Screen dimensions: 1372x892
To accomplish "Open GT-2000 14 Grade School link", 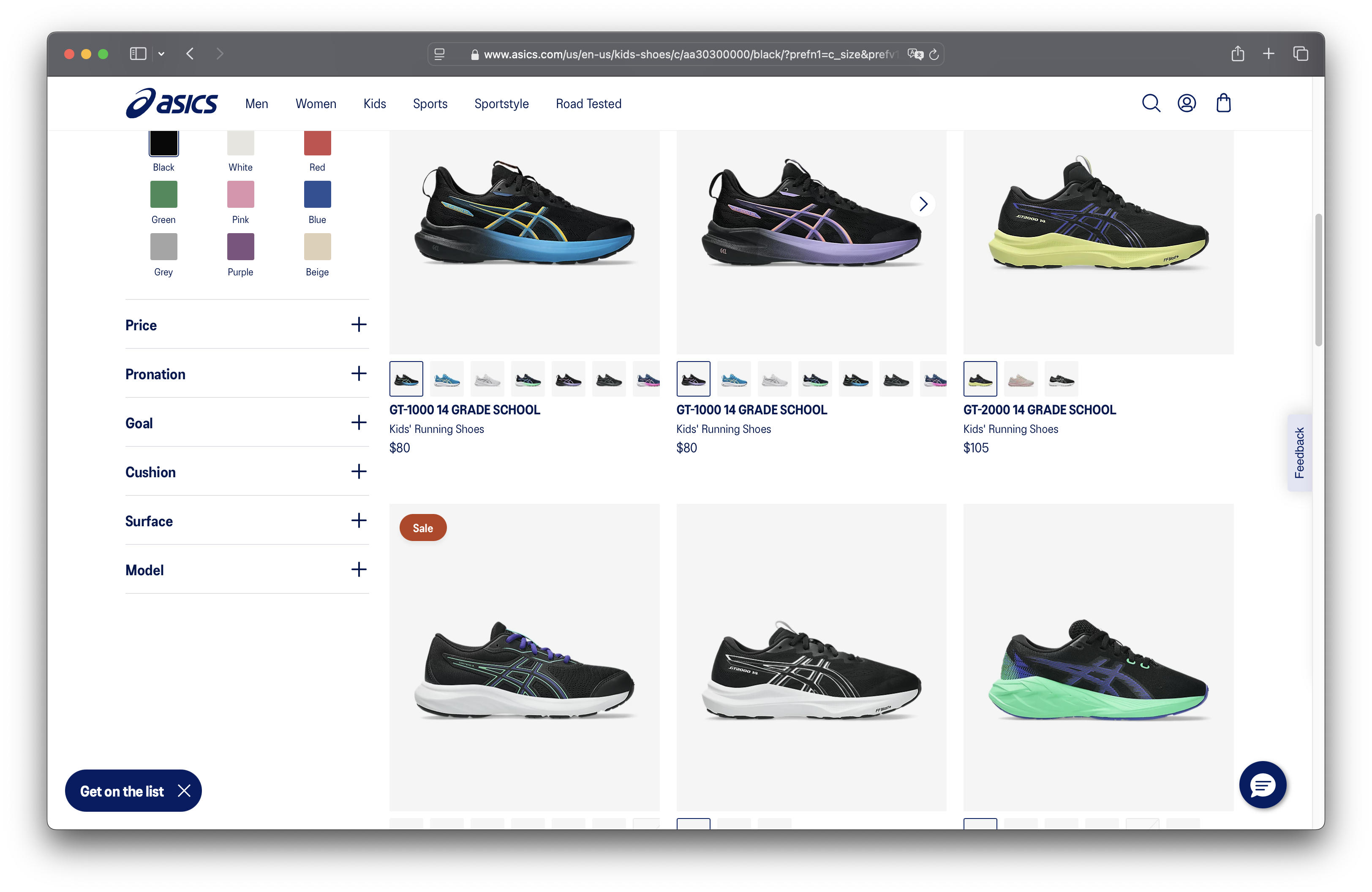I will (1040, 410).
